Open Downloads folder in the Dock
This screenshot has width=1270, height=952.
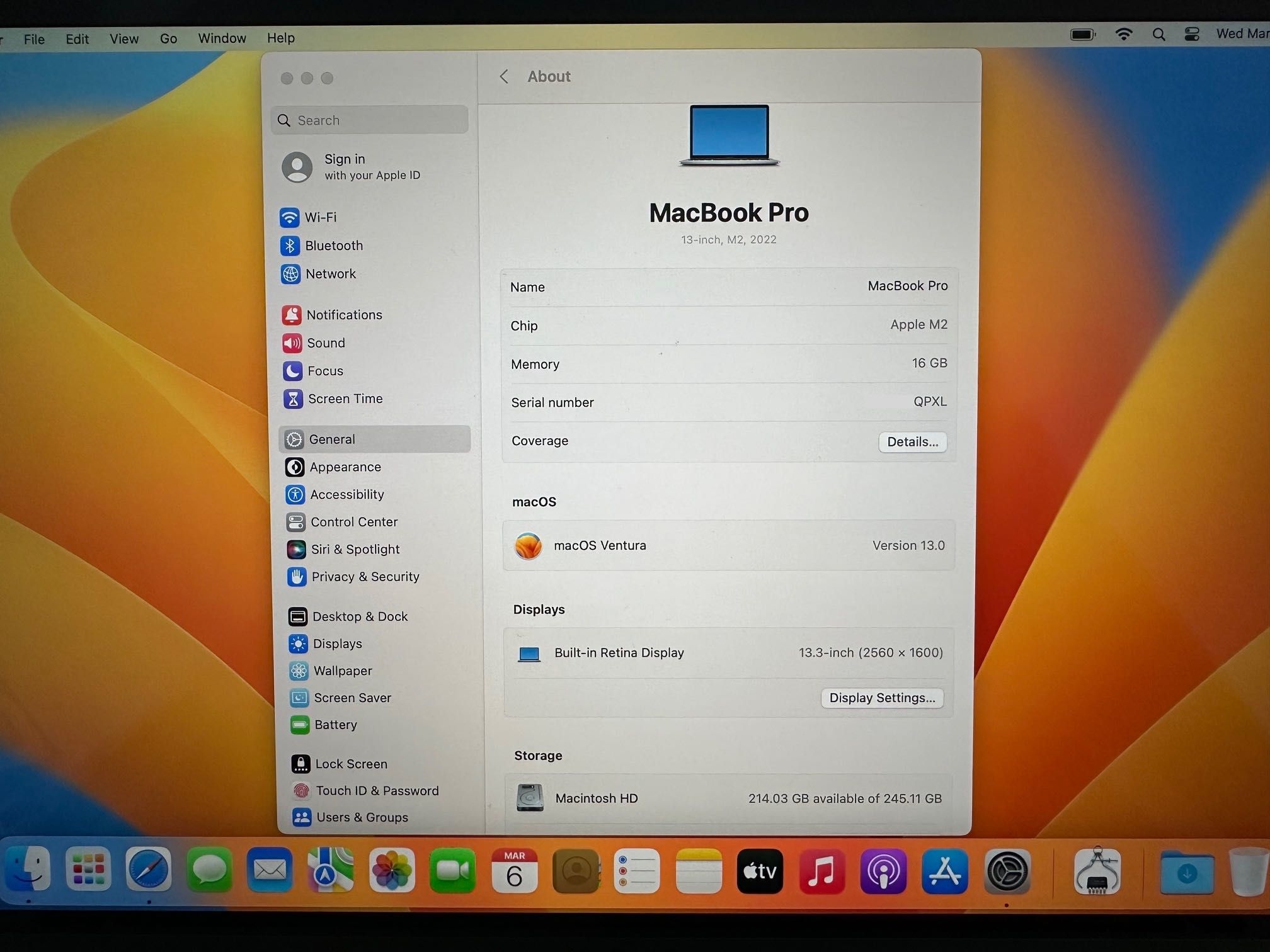(1187, 871)
